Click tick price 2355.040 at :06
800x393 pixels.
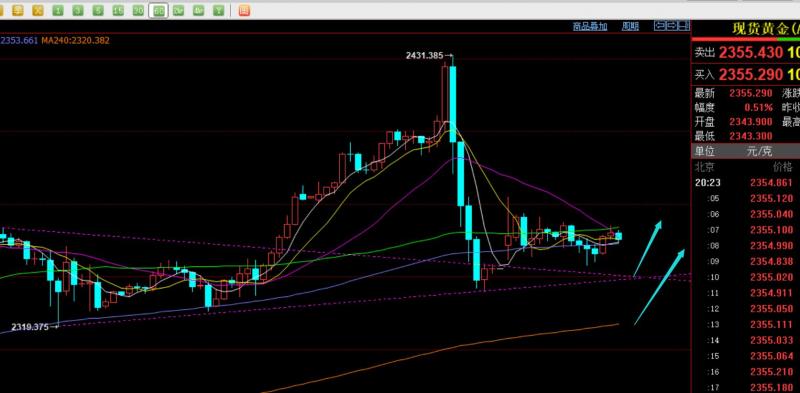(x=771, y=214)
